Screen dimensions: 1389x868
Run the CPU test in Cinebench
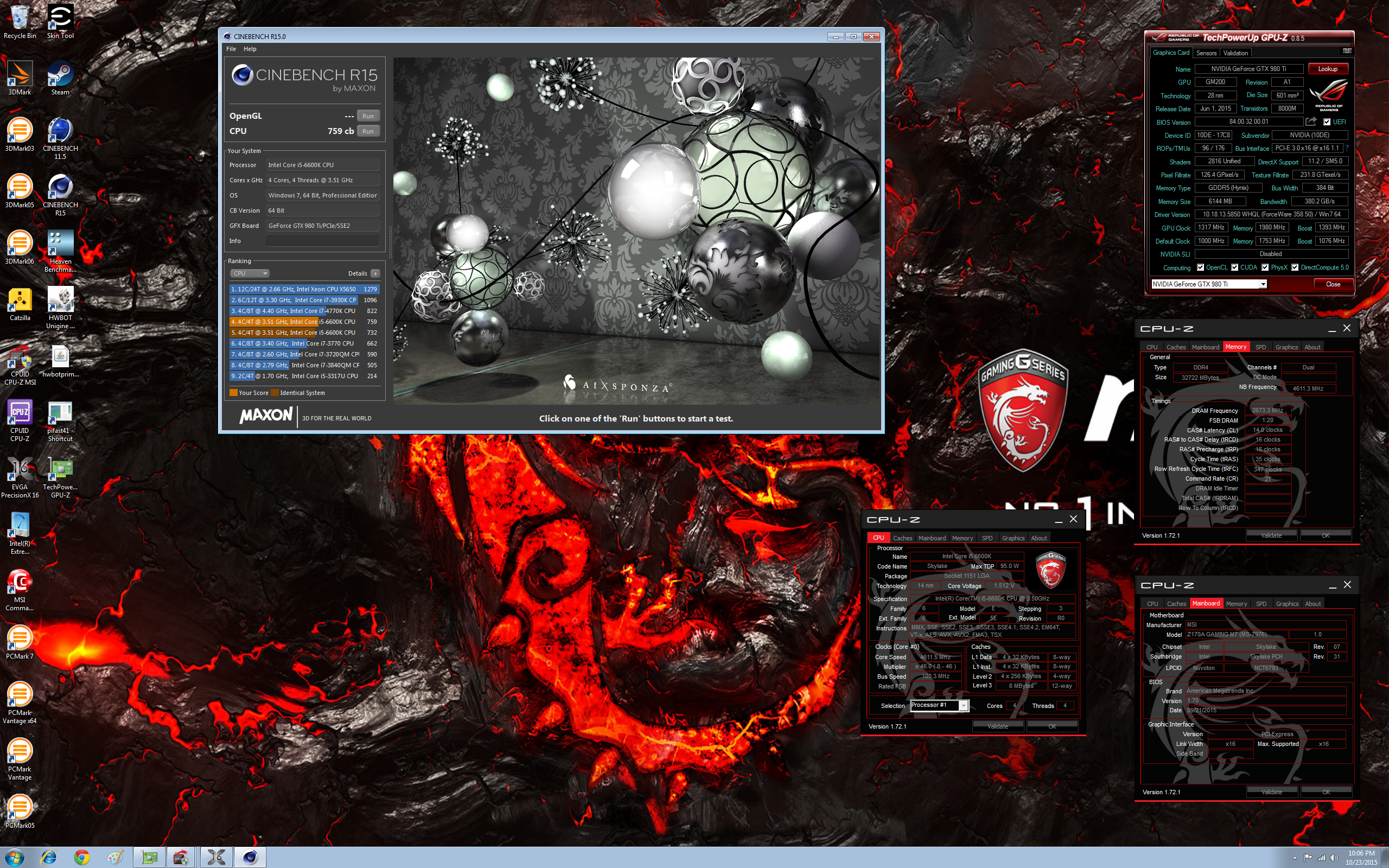pos(368,131)
